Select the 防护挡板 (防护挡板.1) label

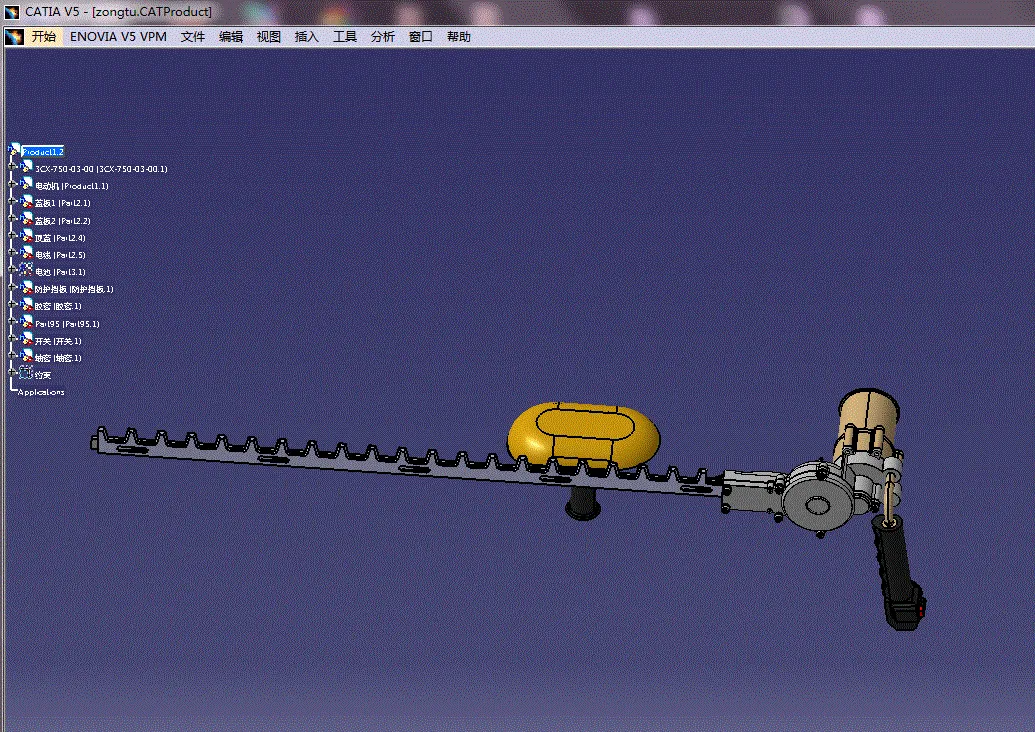74,289
